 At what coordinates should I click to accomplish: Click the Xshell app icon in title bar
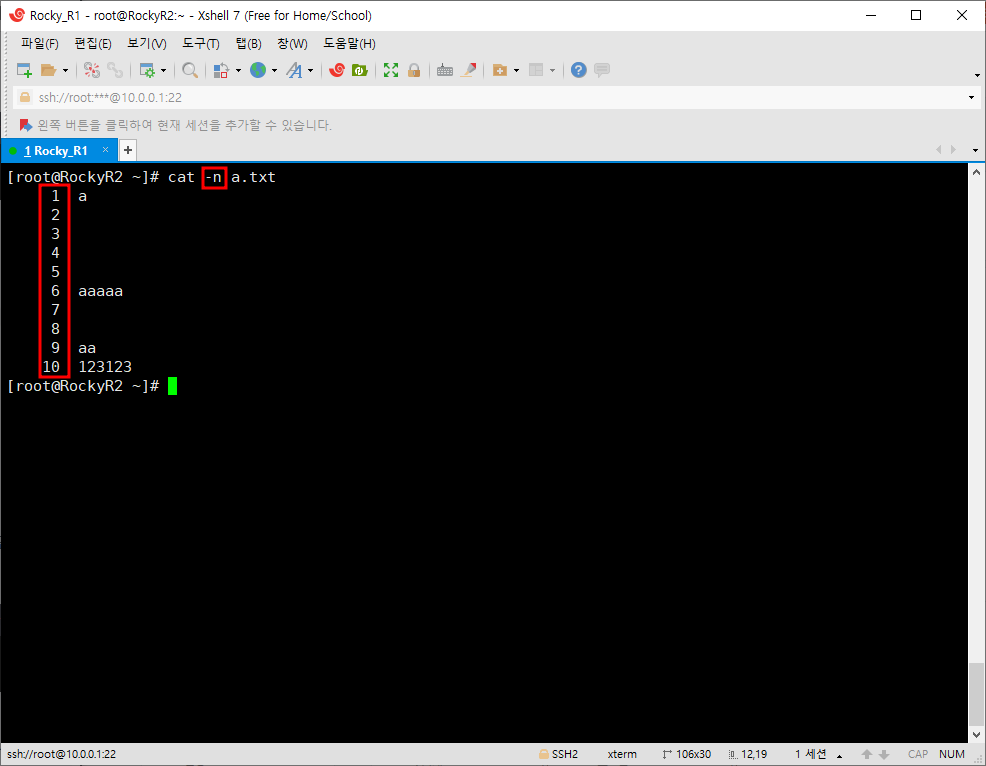coord(17,15)
